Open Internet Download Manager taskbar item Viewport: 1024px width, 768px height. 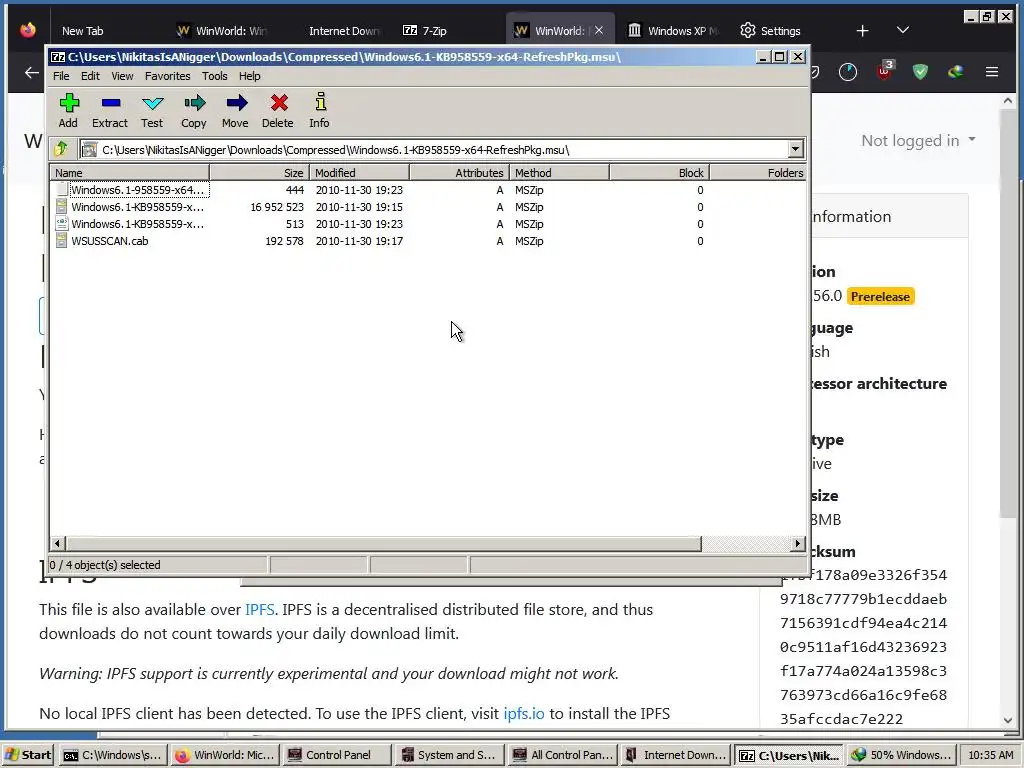(x=675, y=755)
